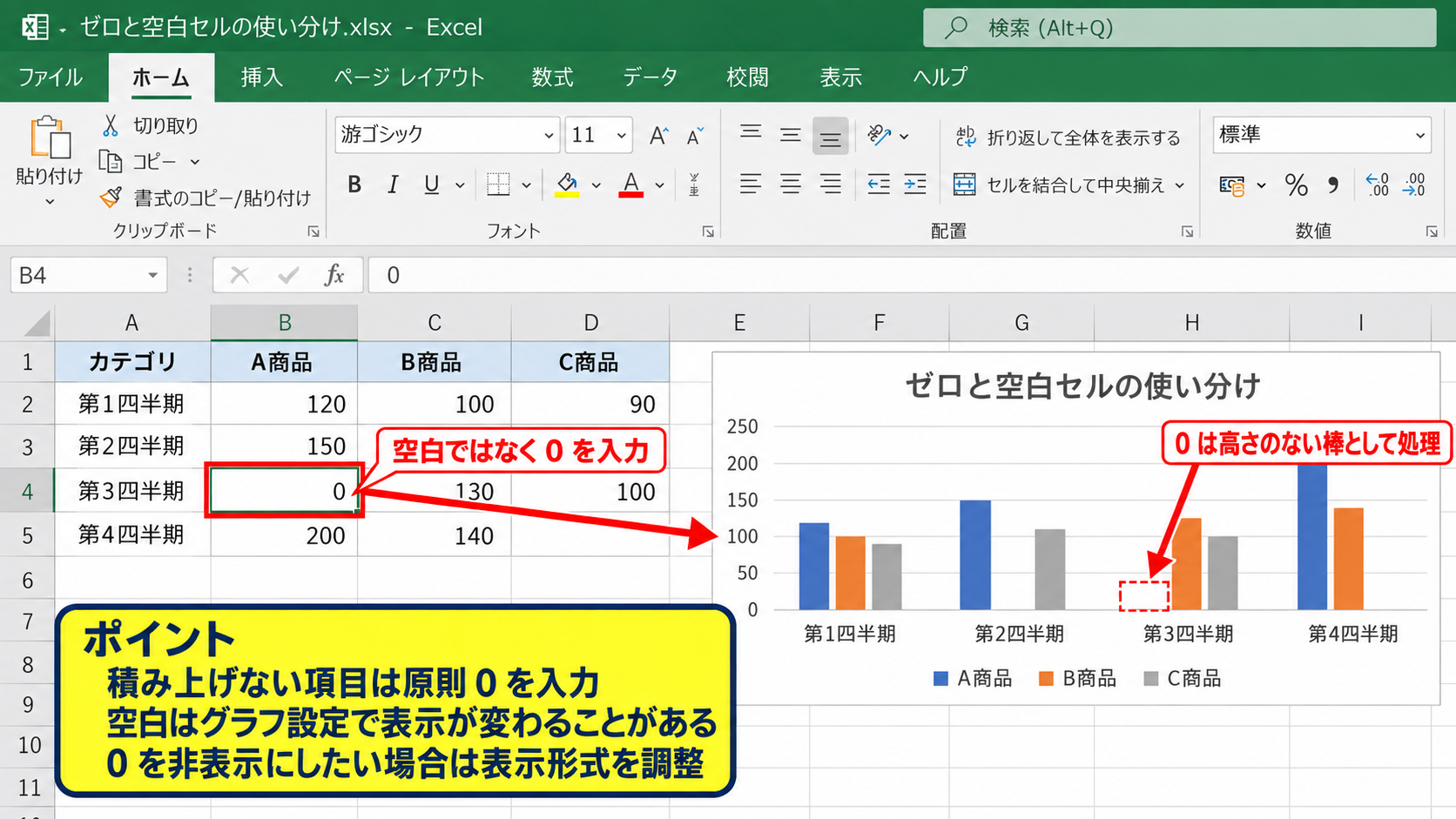This screenshot has width=1456, height=819.
Task: Decrease font size with small A
Action: click(x=695, y=136)
